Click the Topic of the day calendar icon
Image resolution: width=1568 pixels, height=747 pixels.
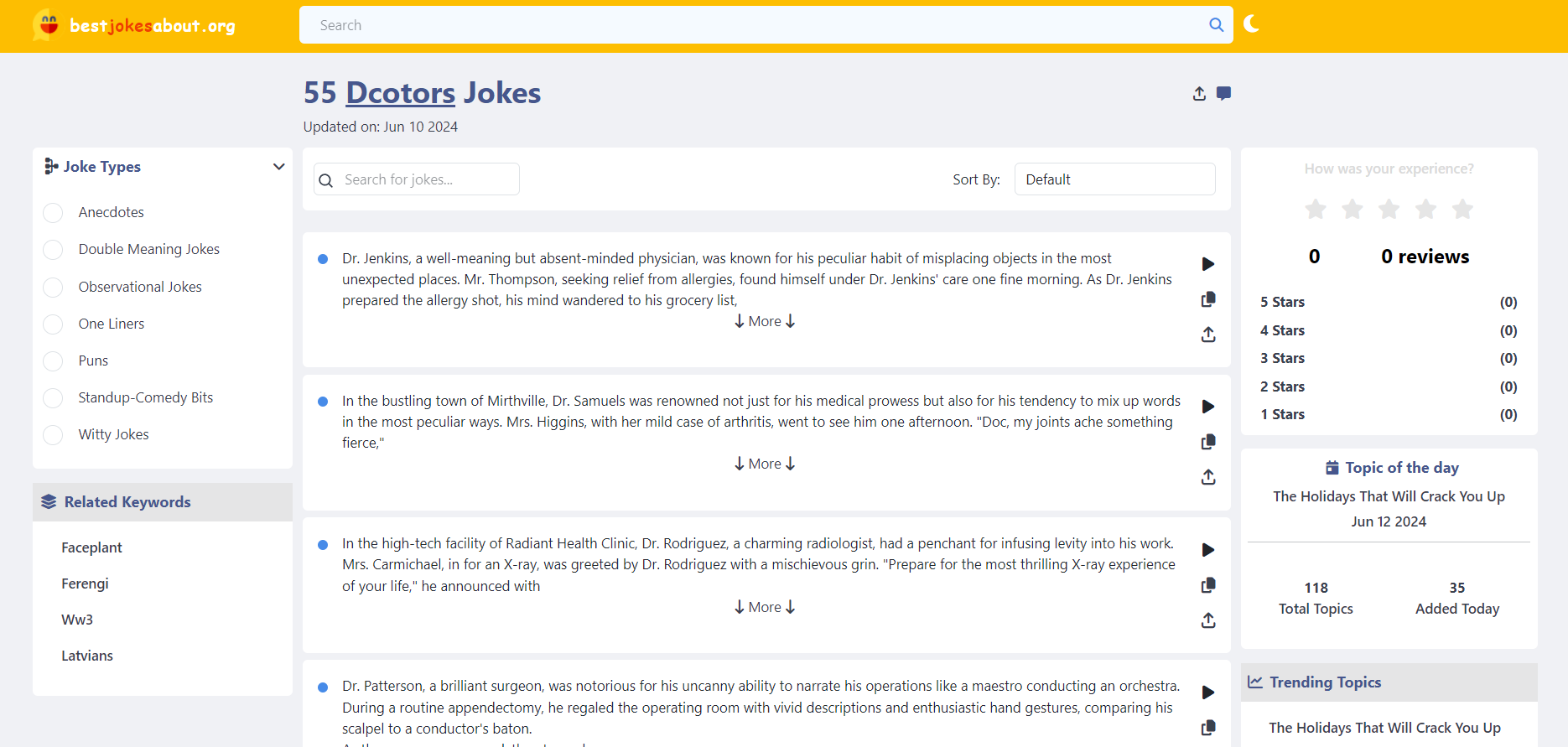pos(1332,468)
